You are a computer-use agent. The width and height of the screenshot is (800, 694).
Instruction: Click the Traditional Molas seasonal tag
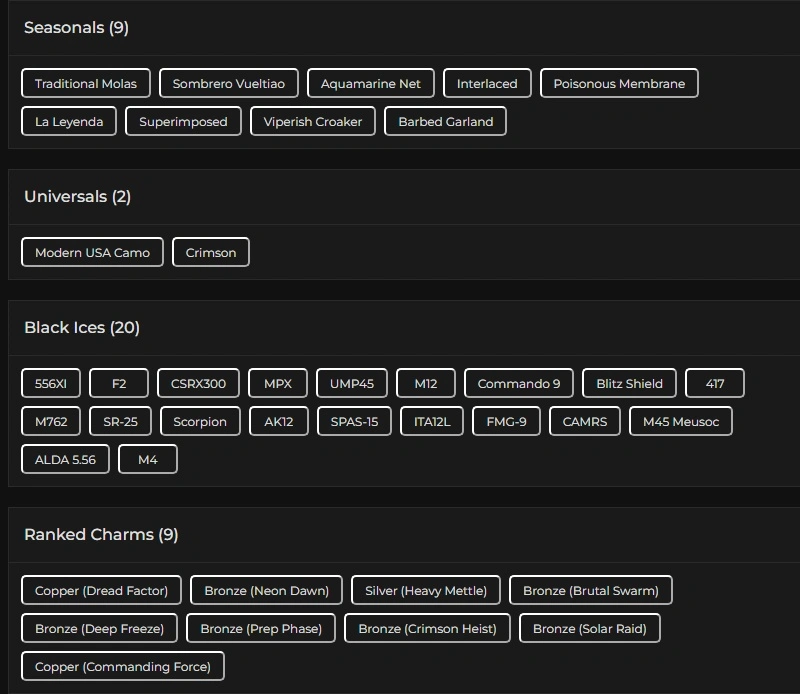coord(86,84)
